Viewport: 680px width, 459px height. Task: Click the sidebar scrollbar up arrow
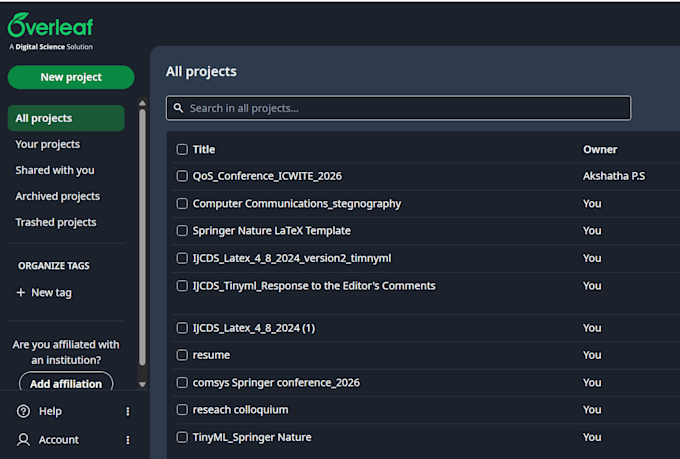click(x=142, y=103)
